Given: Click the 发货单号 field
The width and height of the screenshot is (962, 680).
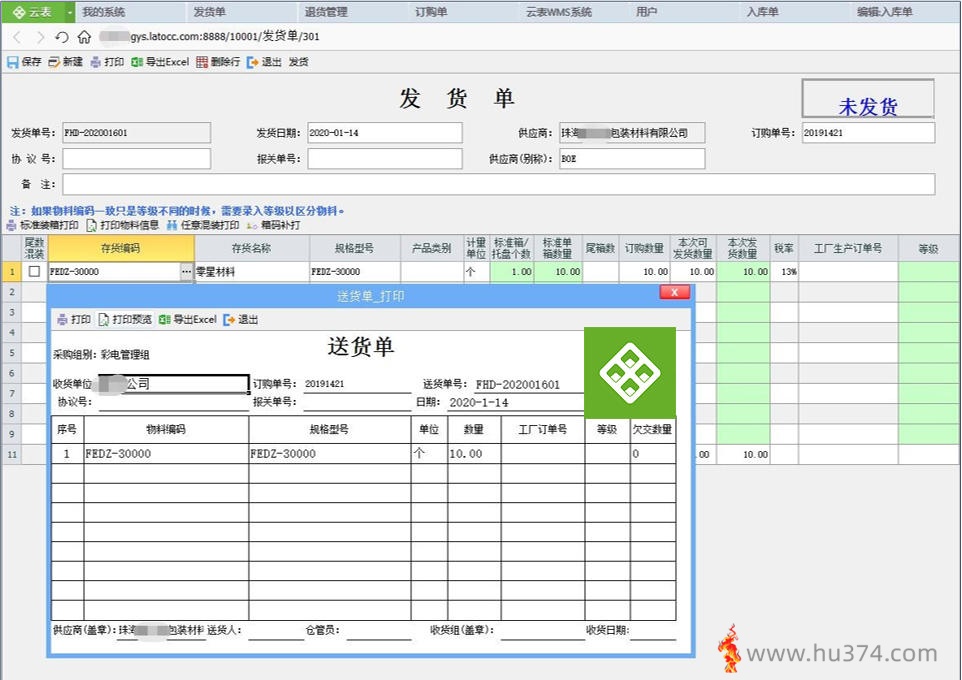Looking at the screenshot, I should coord(136,133).
